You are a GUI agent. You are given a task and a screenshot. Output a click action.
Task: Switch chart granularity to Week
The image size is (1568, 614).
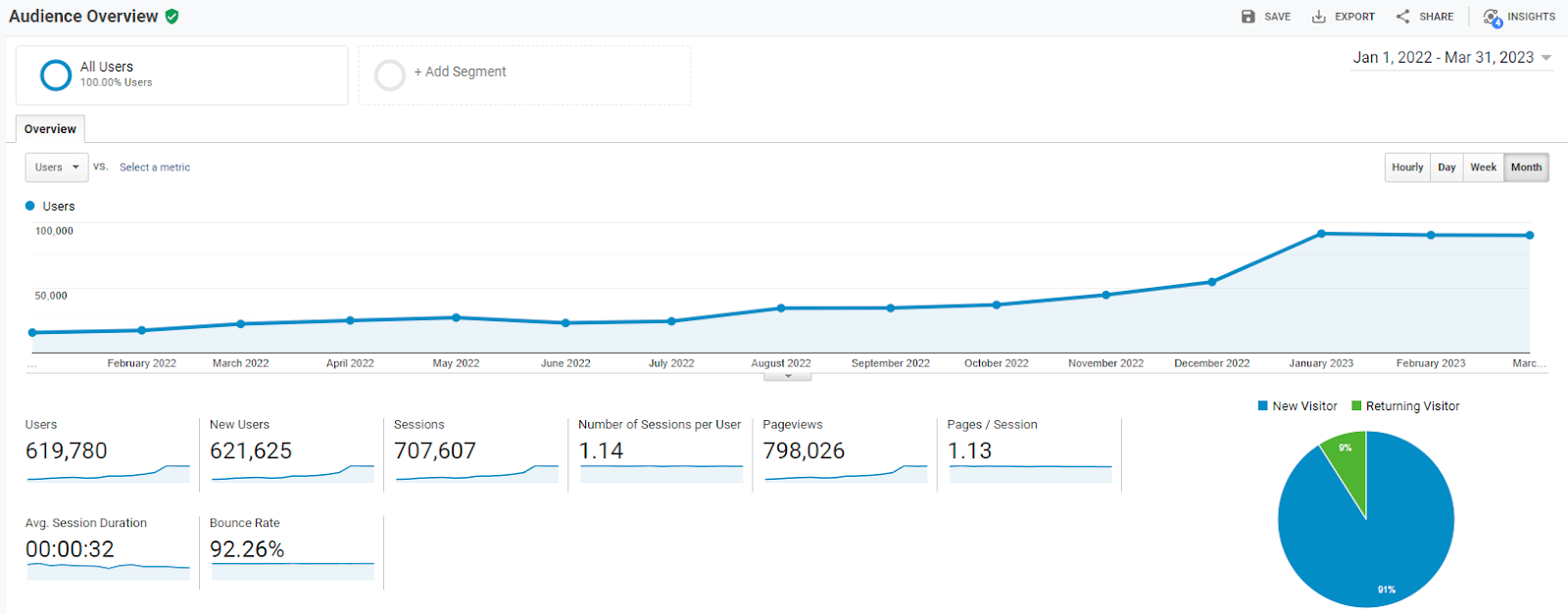click(1484, 167)
